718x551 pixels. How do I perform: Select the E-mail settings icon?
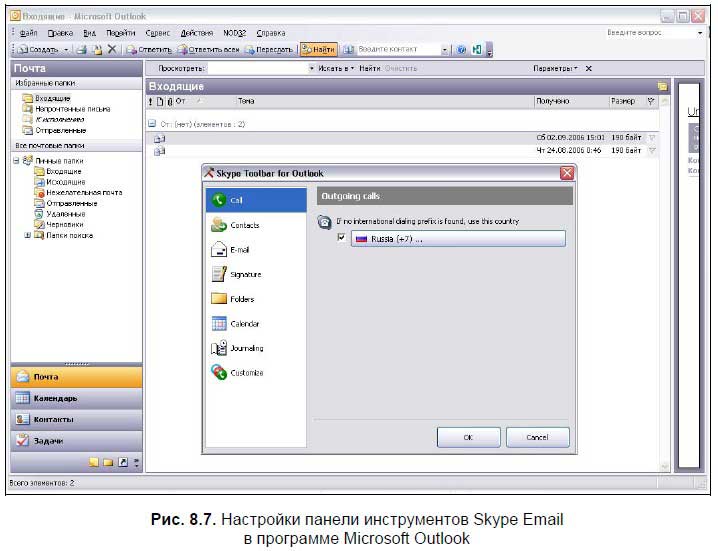pyautogui.click(x=220, y=250)
